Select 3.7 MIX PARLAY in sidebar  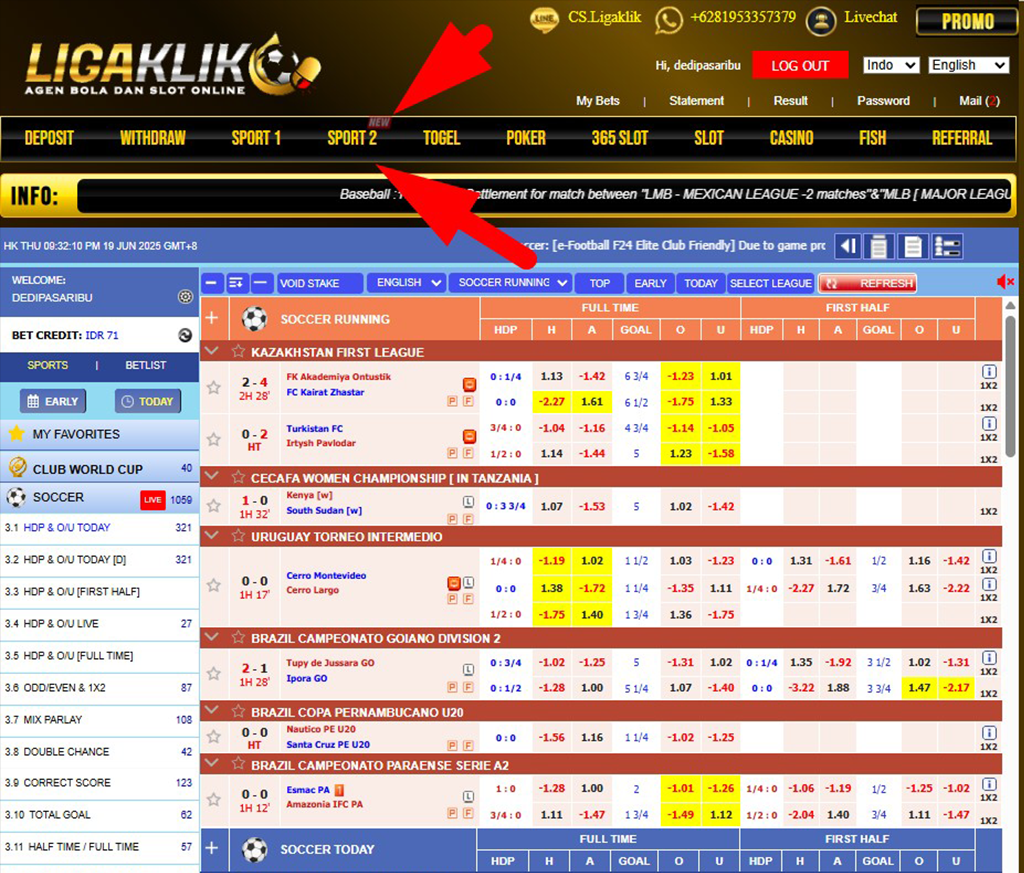[x=99, y=720]
